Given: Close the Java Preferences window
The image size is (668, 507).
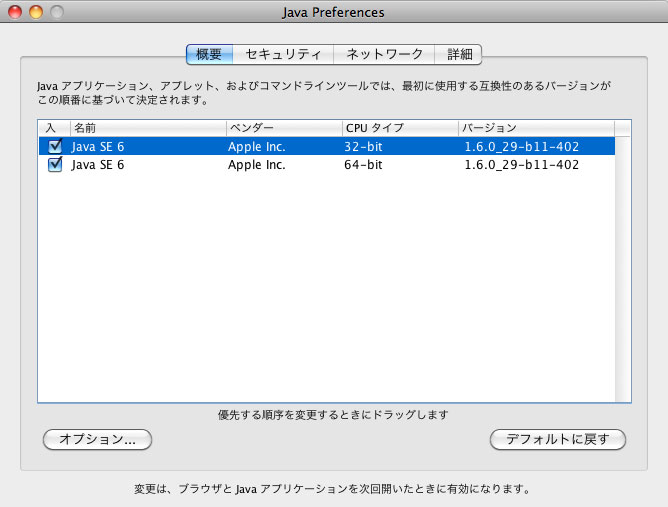Looking at the screenshot, I should point(14,13).
